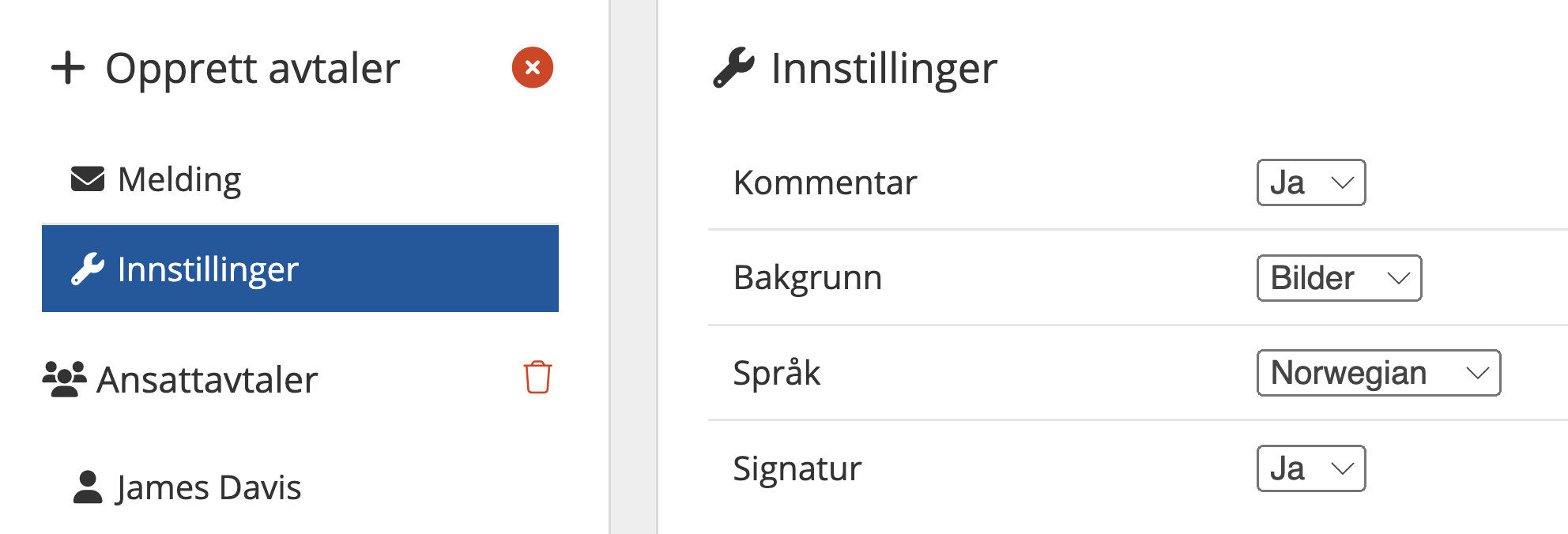
Task: Click the envelope icon next to Melding
Action: [x=88, y=179]
